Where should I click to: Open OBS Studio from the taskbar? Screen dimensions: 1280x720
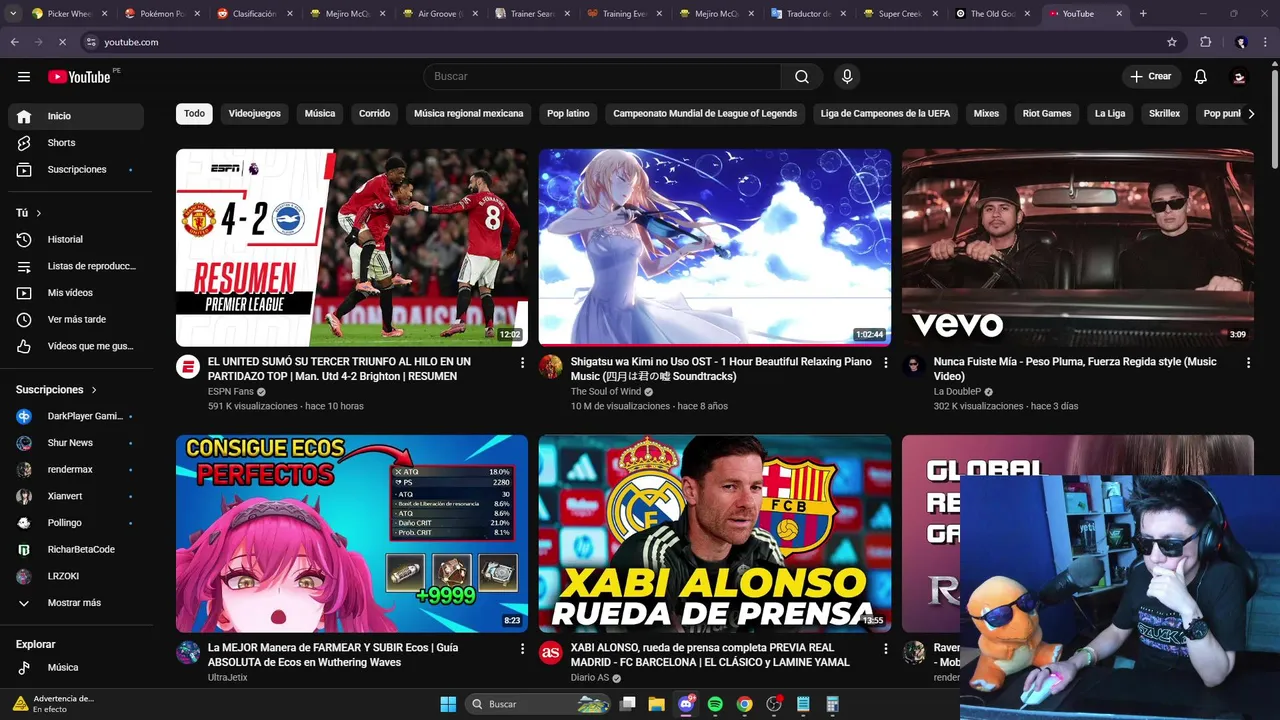[x=773, y=704]
